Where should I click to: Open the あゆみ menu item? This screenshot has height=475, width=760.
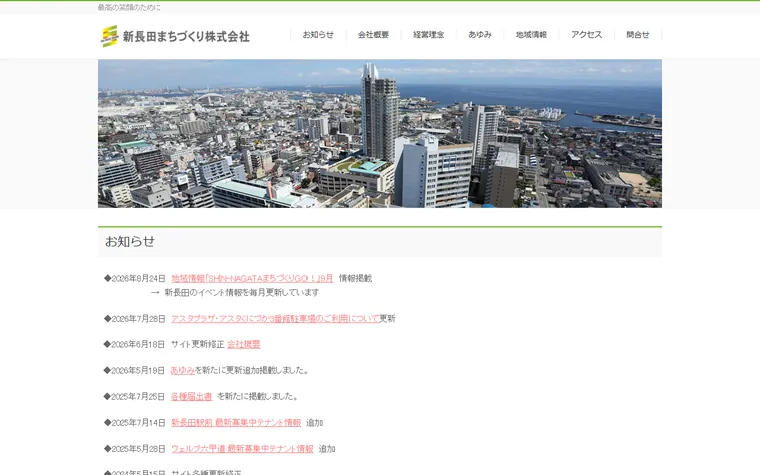(480, 34)
